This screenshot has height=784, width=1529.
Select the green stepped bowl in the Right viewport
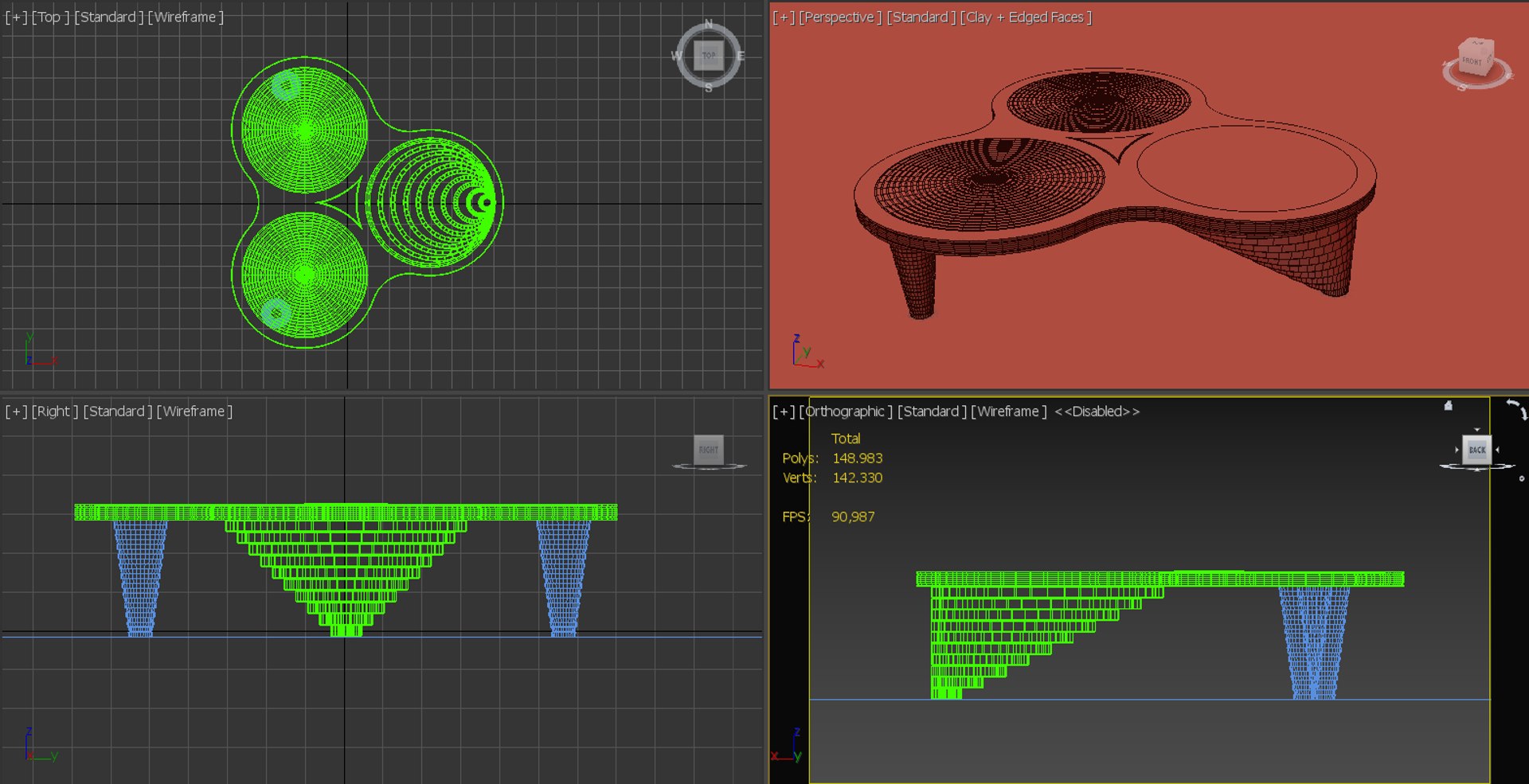pyautogui.click(x=346, y=577)
